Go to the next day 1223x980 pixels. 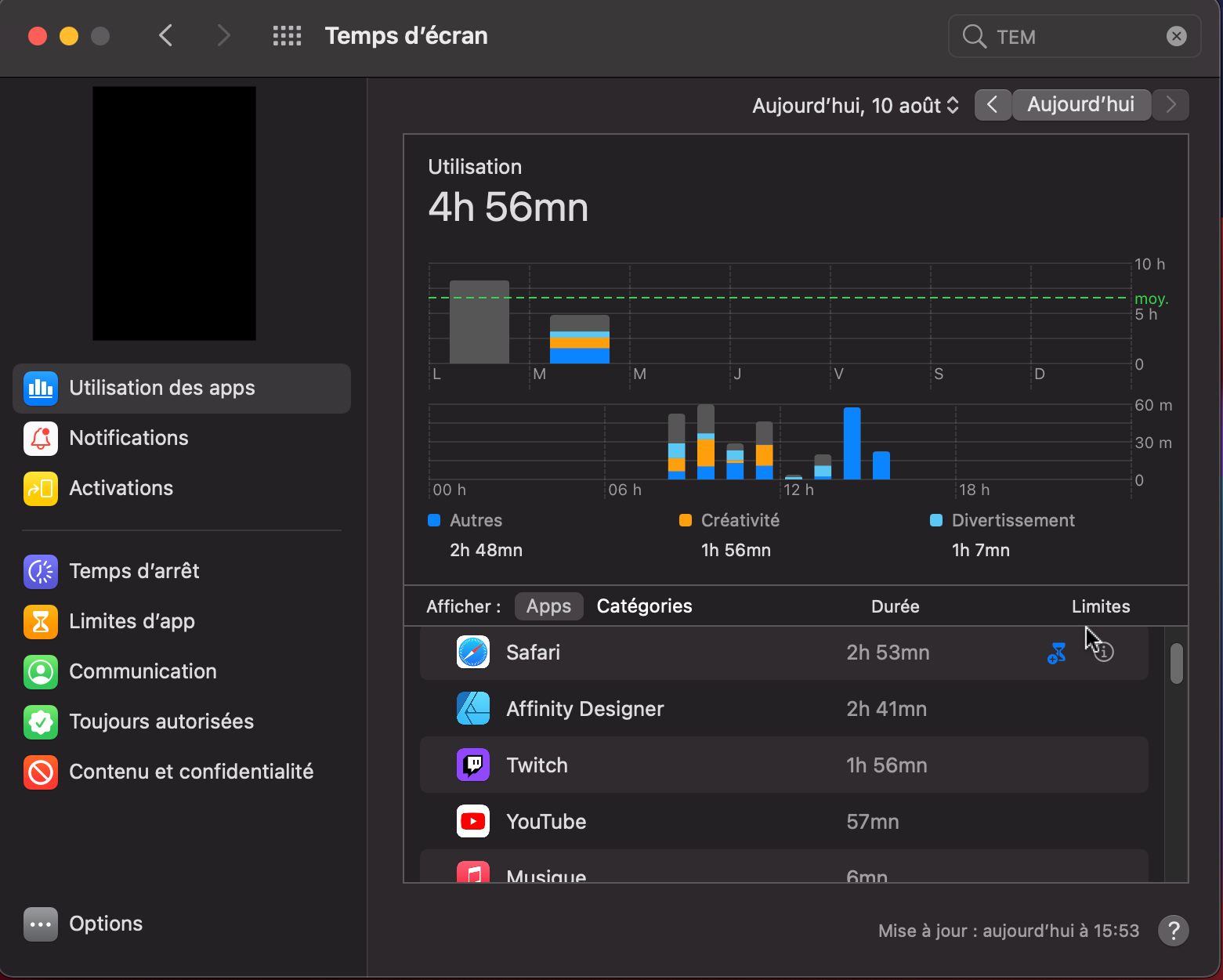click(x=1171, y=105)
